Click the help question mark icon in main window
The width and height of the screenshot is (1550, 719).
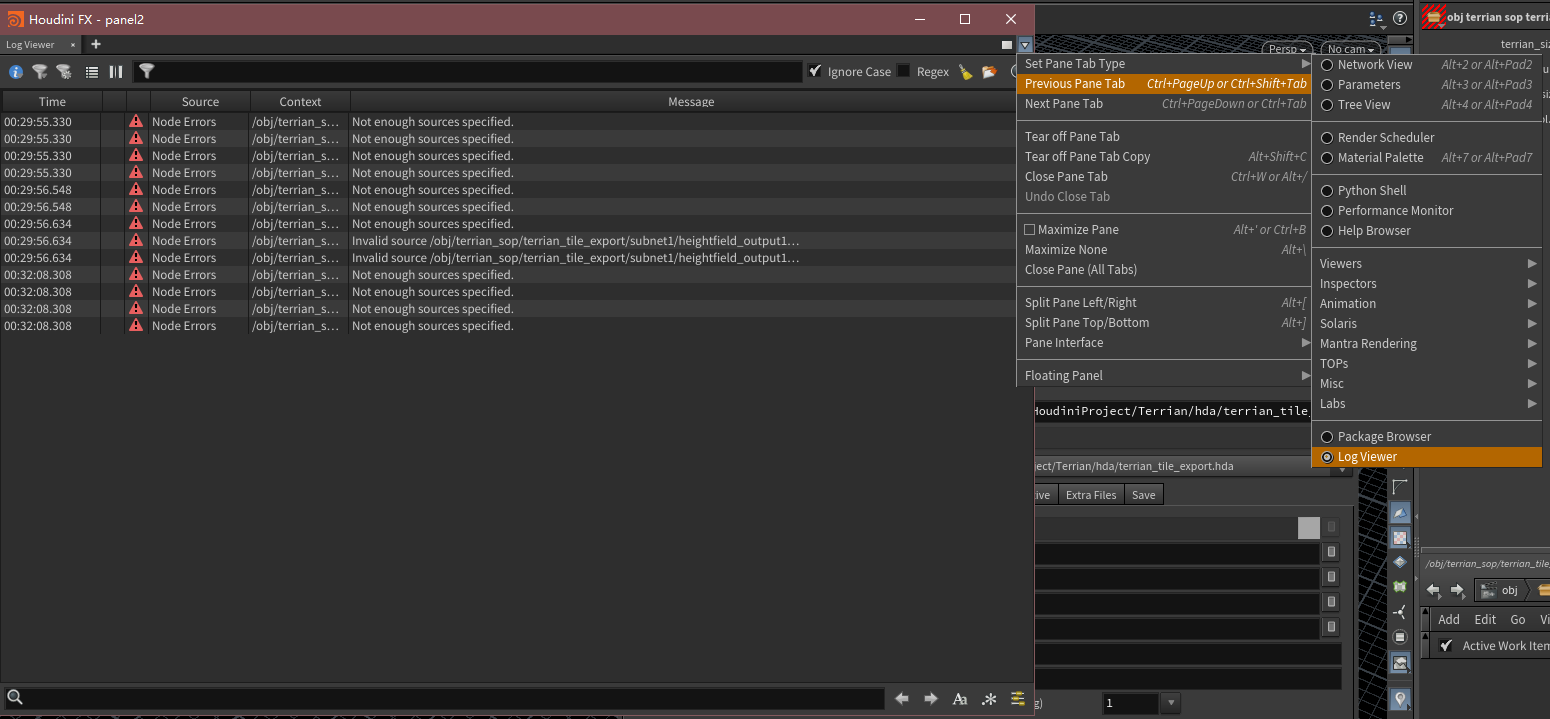1400,18
